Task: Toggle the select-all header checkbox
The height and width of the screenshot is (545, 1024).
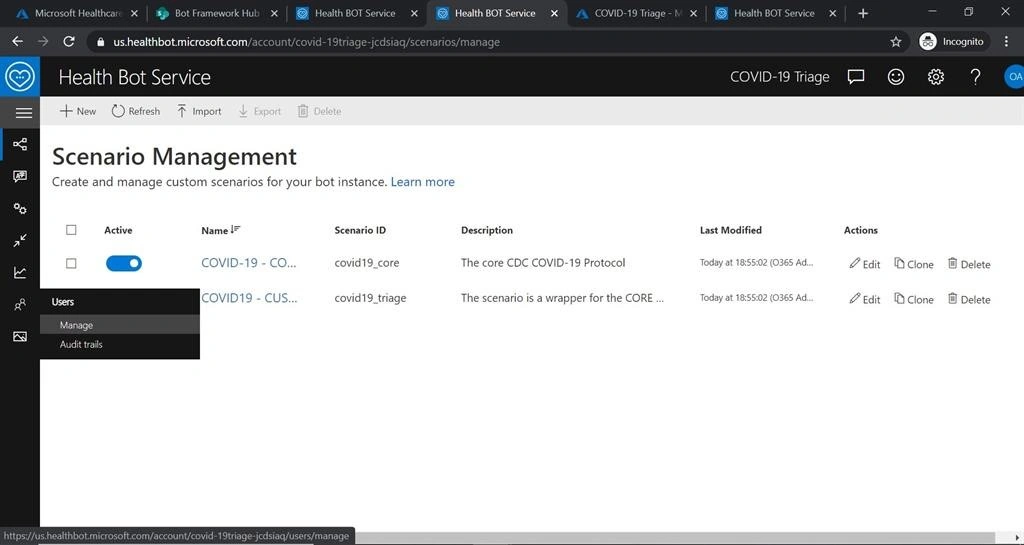Action: click(x=71, y=230)
